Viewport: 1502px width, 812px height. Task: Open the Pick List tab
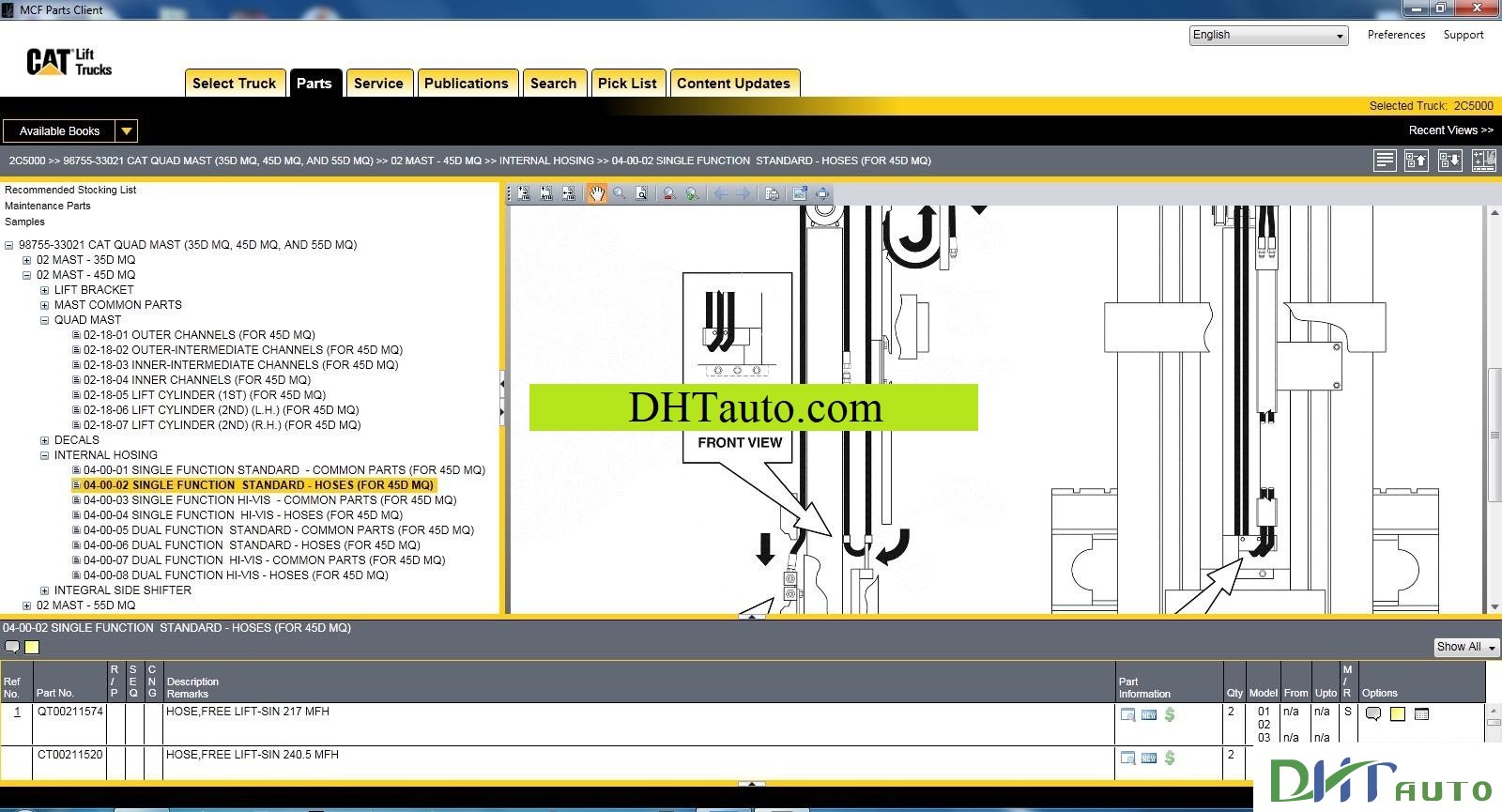(627, 83)
